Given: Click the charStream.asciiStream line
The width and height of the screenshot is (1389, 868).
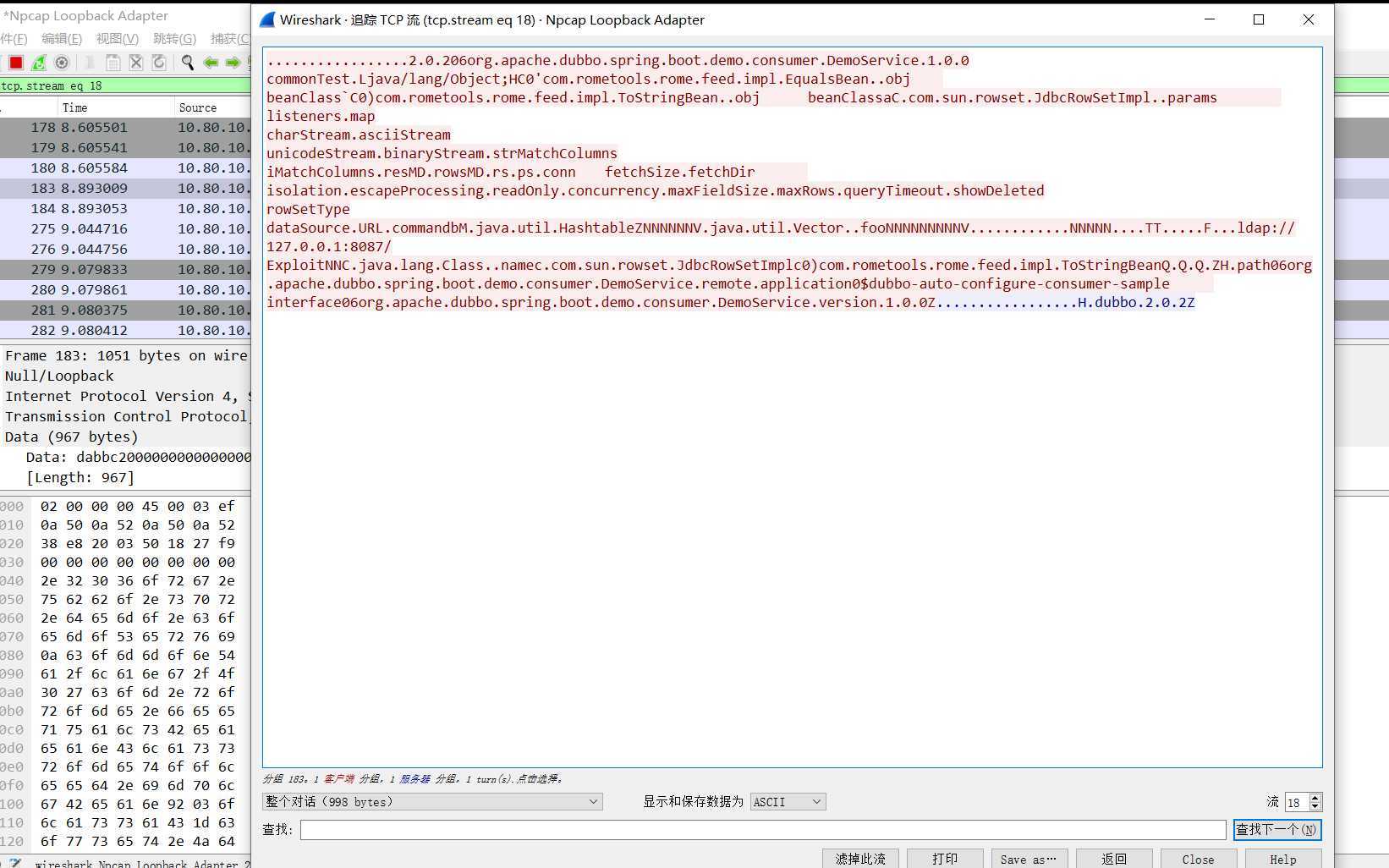Looking at the screenshot, I should click(359, 135).
